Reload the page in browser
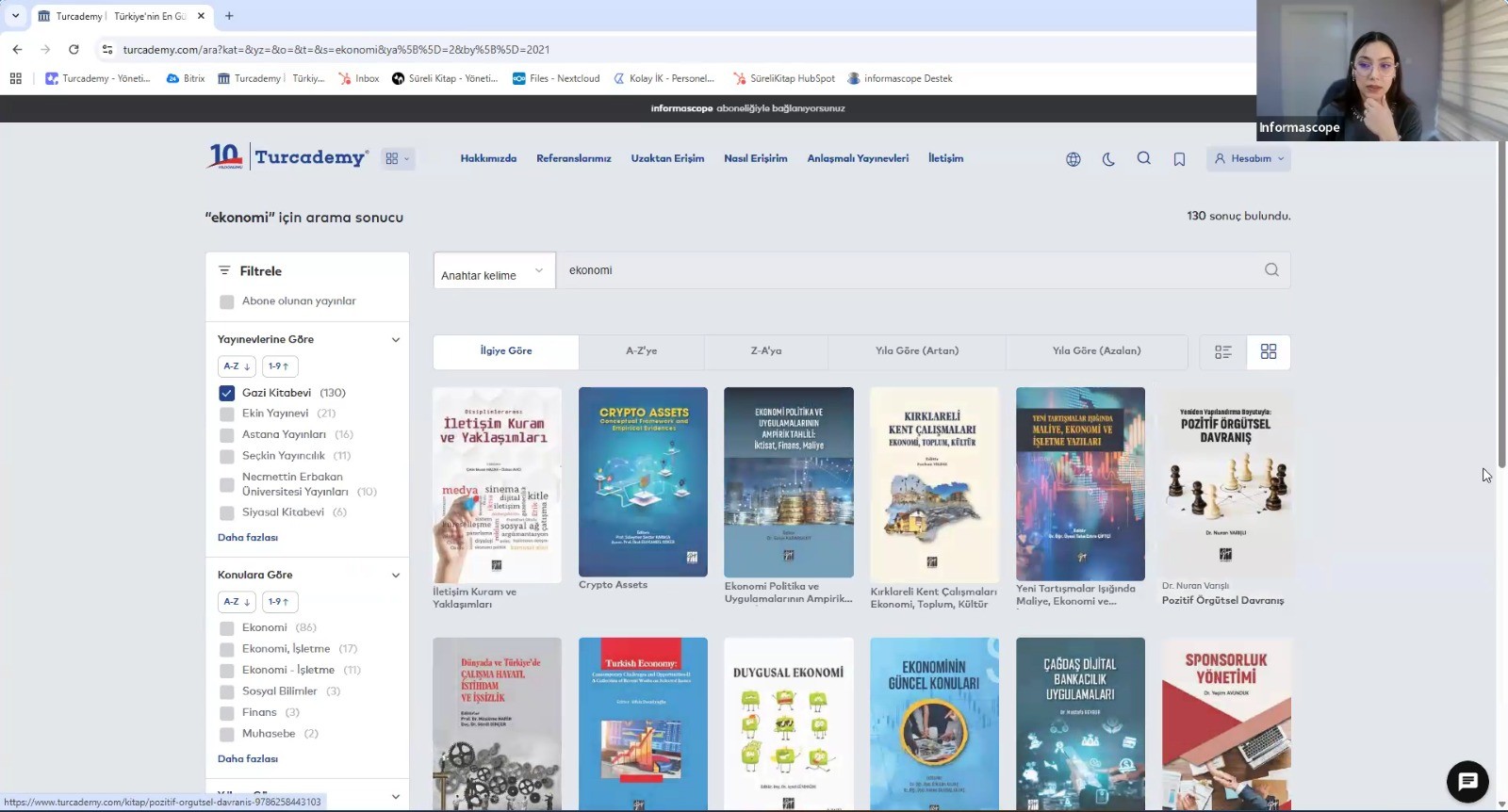This screenshot has width=1508, height=812. click(x=74, y=49)
